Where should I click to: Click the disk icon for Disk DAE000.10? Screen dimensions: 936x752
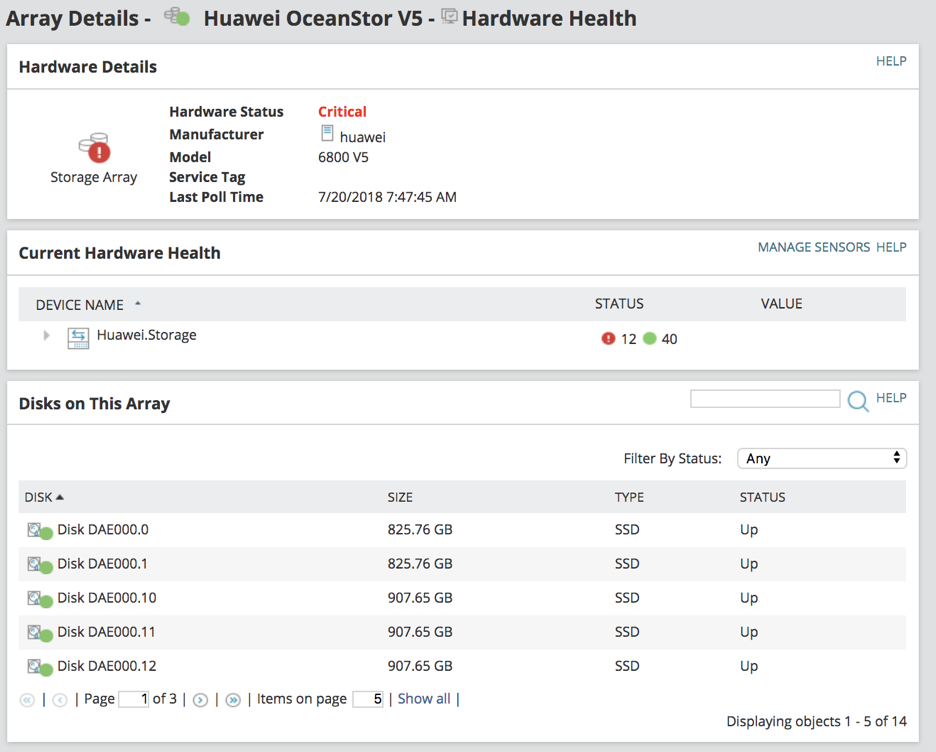point(40,599)
